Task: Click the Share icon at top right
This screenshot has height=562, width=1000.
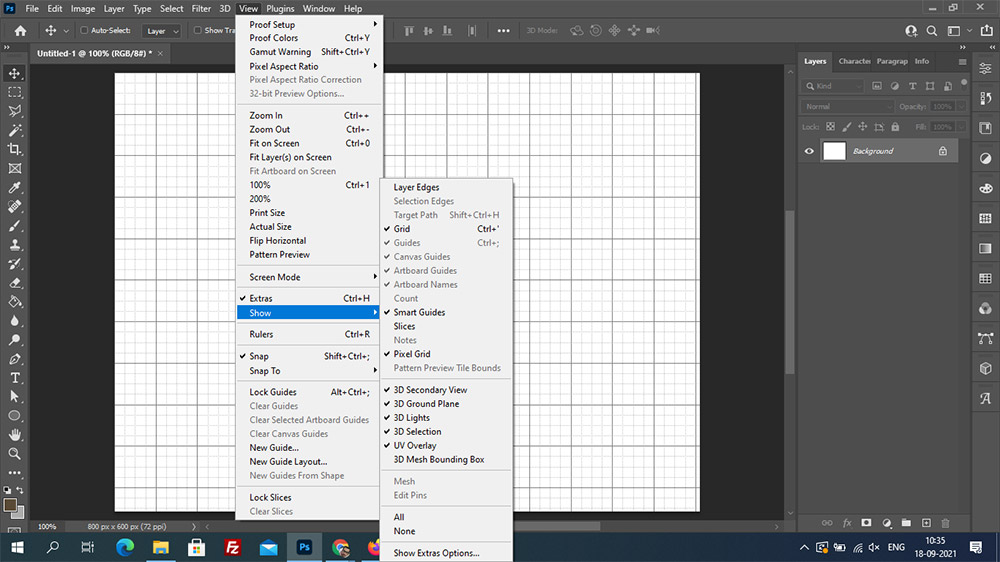Action: [987, 31]
